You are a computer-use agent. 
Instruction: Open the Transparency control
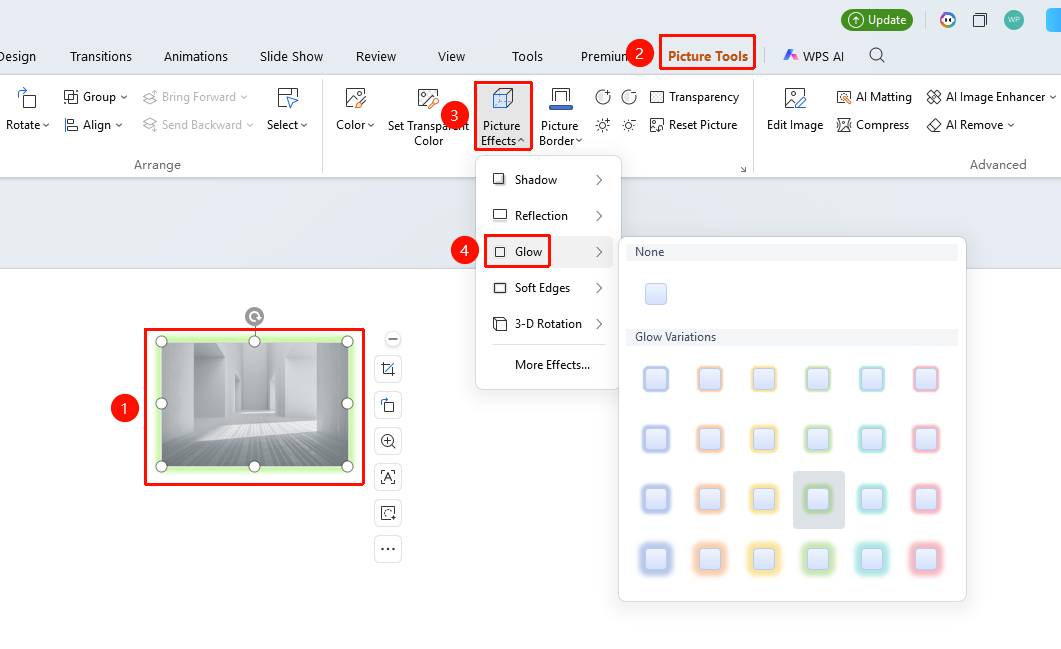[694, 97]
